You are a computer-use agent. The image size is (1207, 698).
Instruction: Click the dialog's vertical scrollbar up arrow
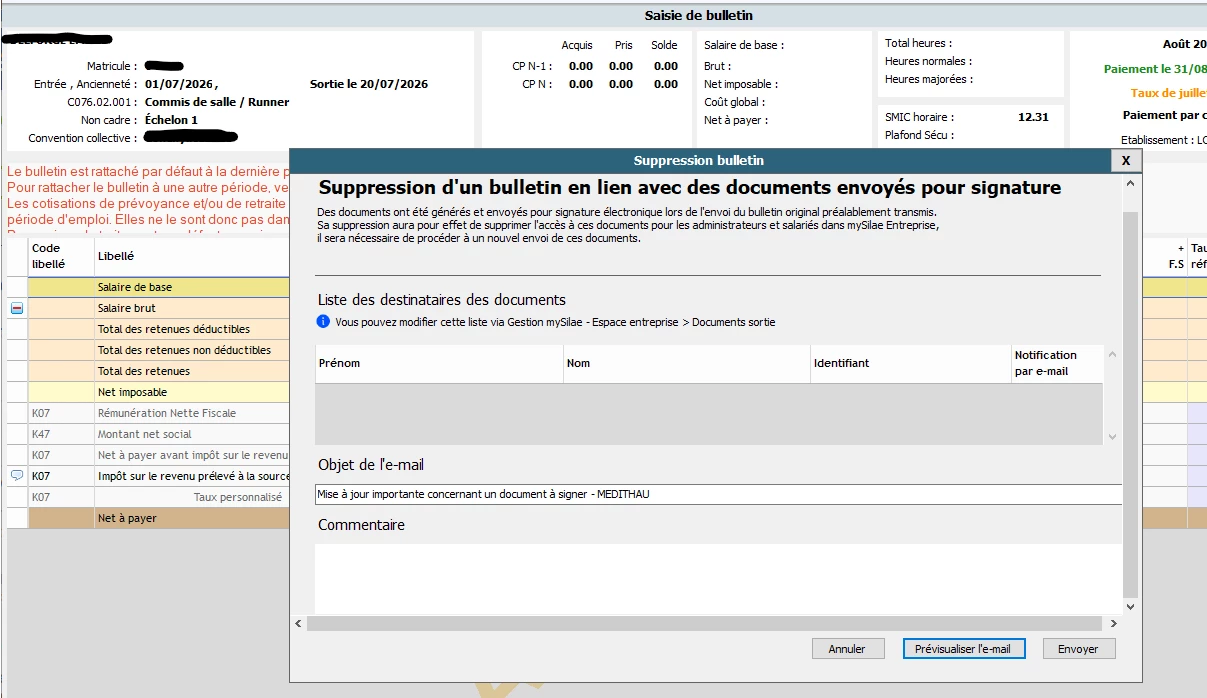pyautogui.click(x=1131, y=184)
